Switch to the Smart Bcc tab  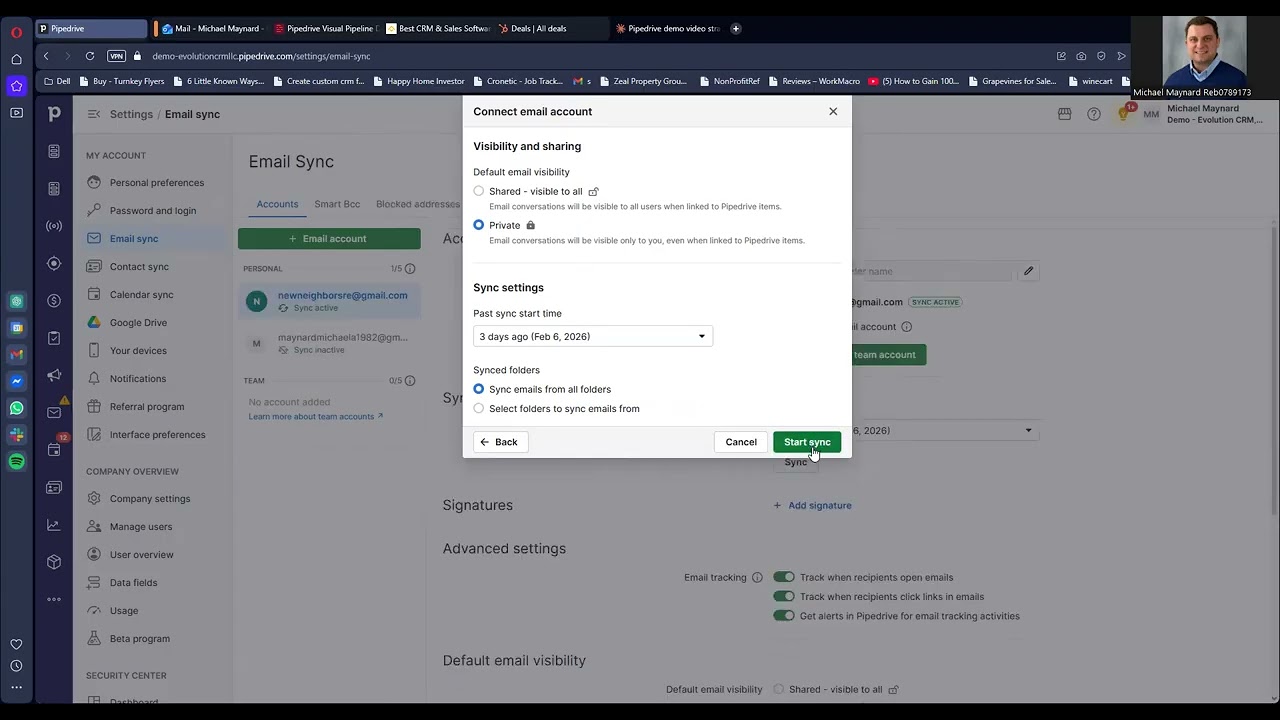click(x=337, y=204)
